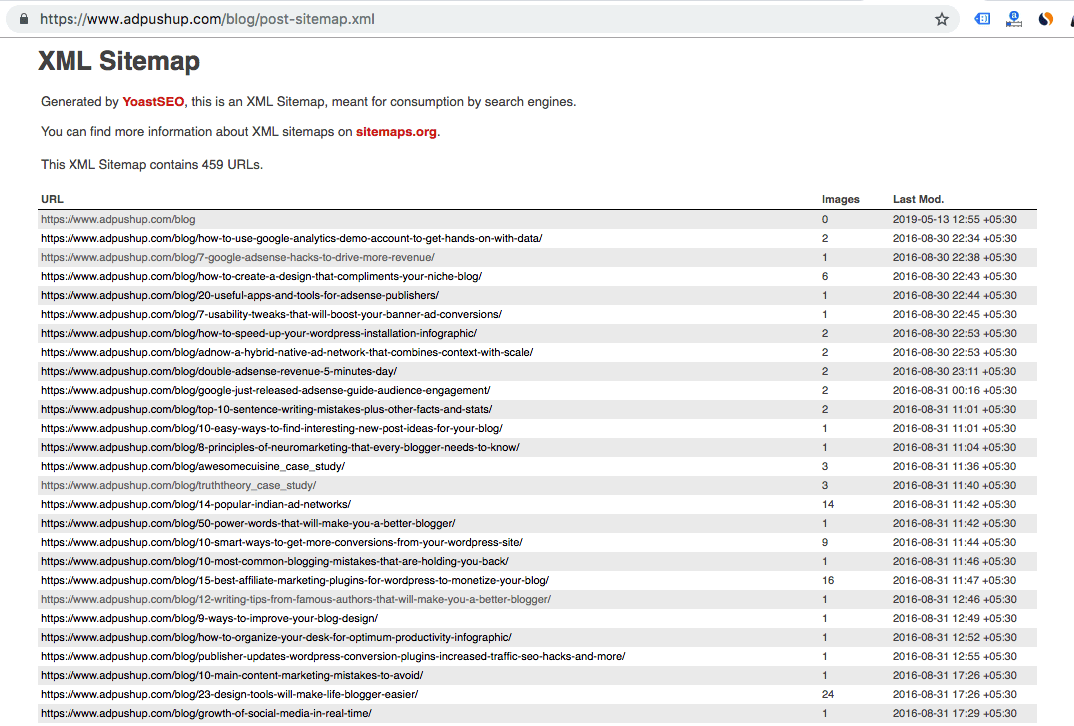Open the 7-google-adsense-hacks post link

coord(237,257)
